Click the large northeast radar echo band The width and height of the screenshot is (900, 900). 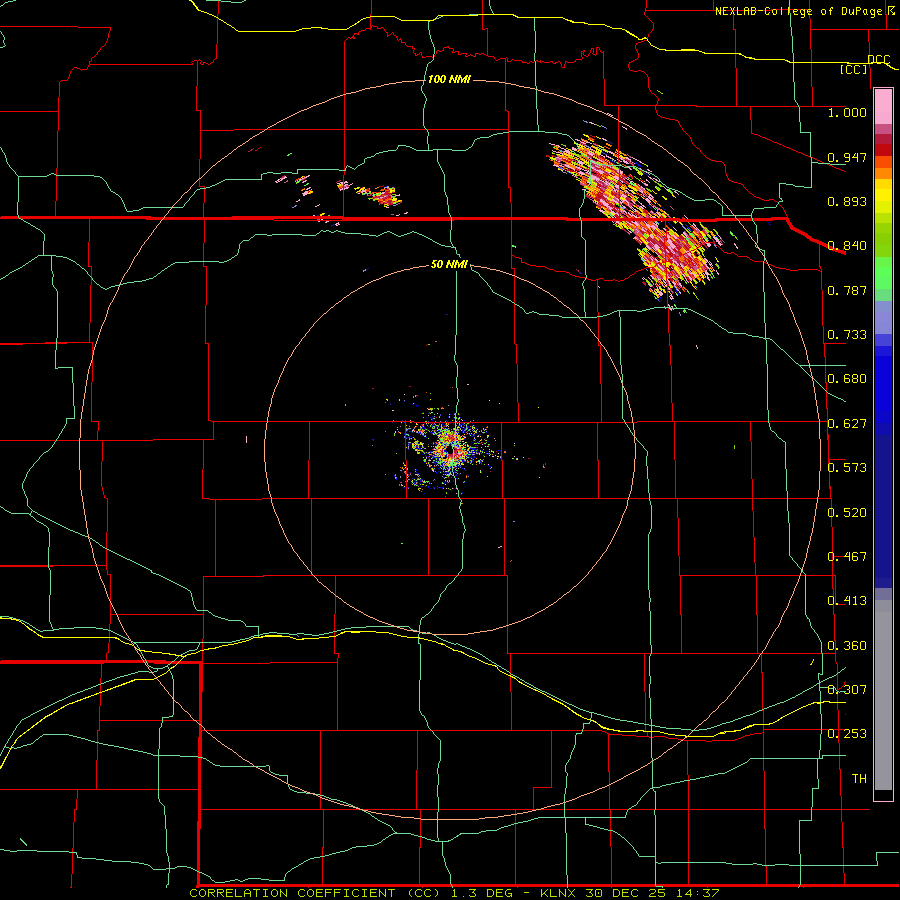click(x=637, y=221)
